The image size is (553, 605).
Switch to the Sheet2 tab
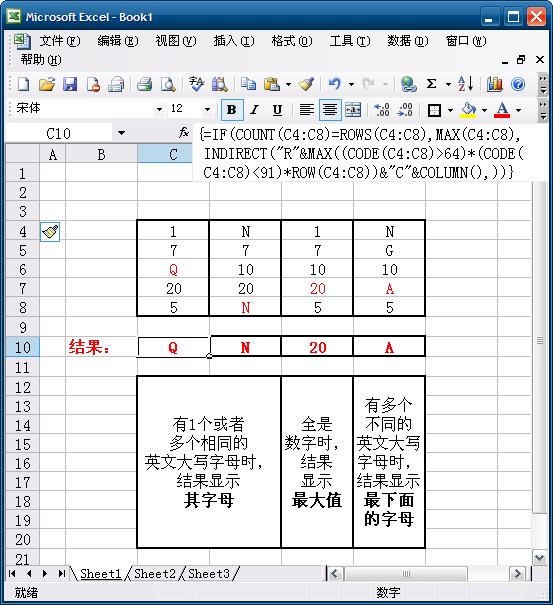155,574
